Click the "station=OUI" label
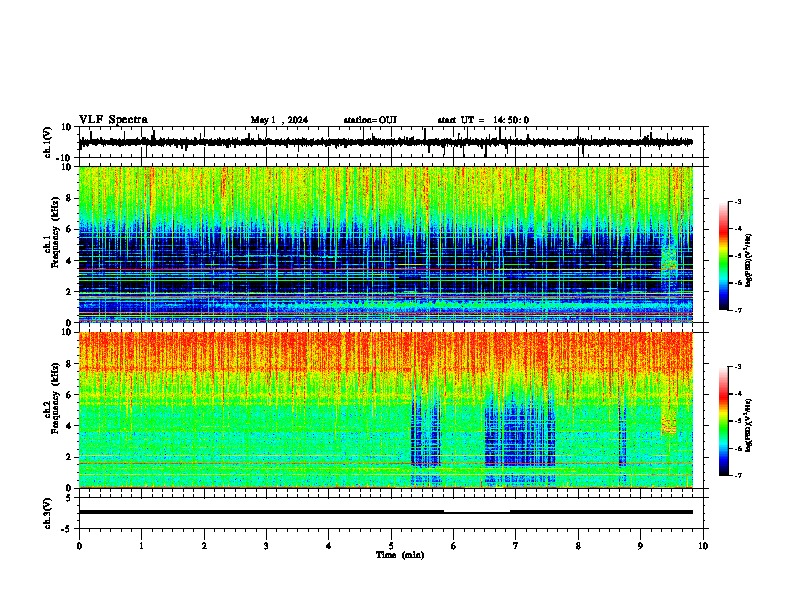 coord(370,120)
